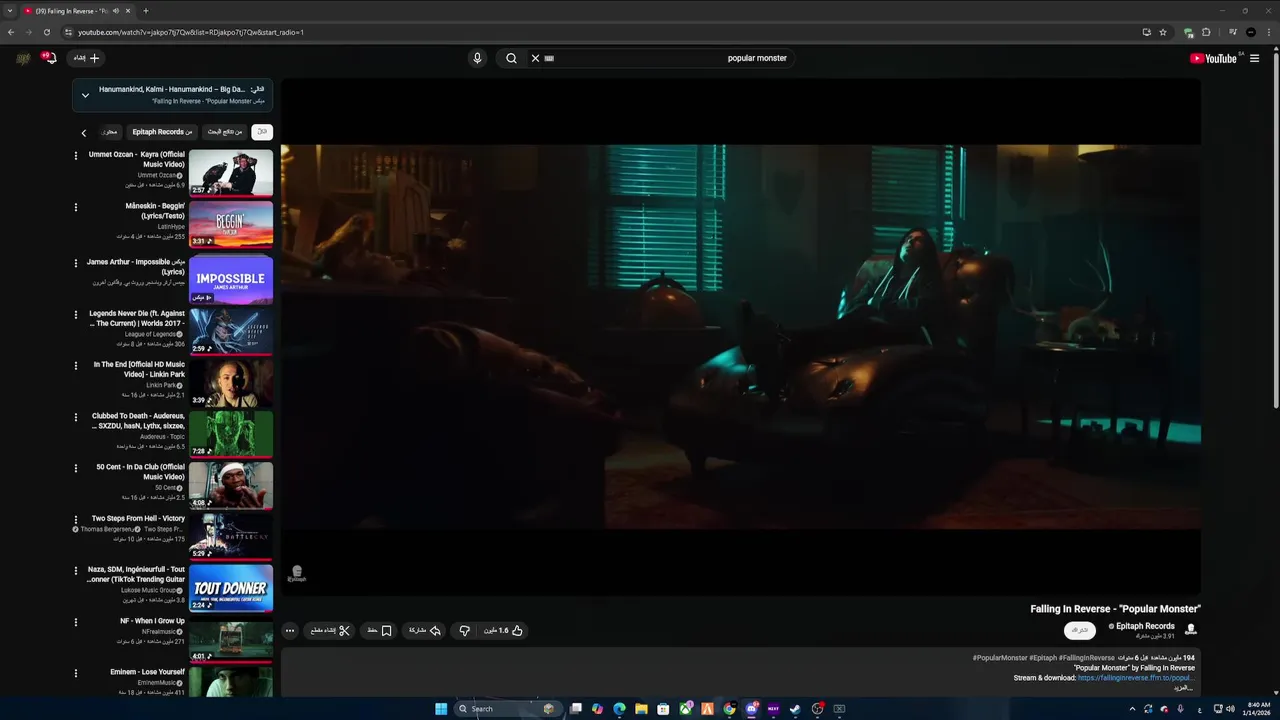
Task: Expand the description with the 'more' link
Action: point(1183,687)
